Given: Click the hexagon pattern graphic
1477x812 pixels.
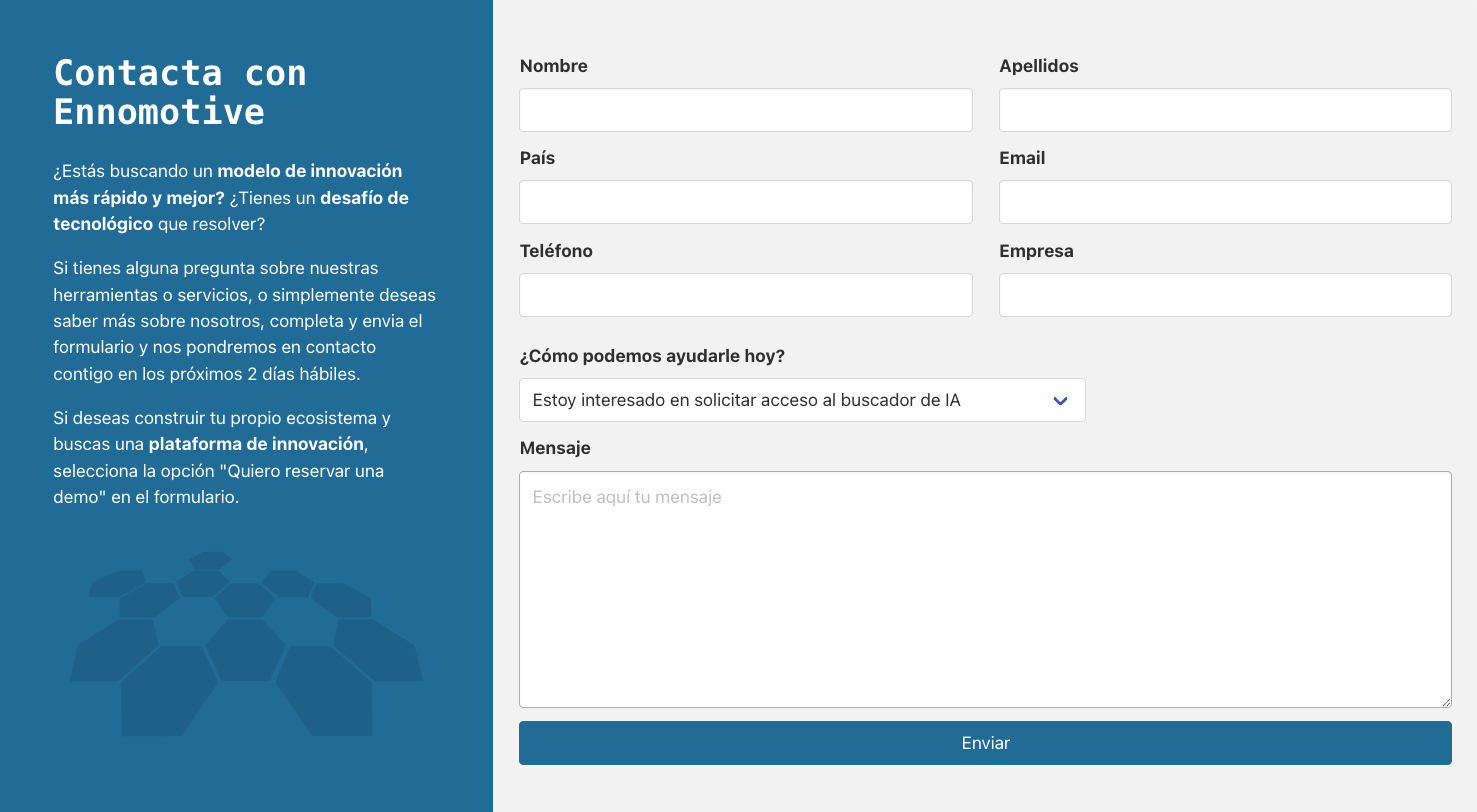Looking at the screenshot, I should click(246, 645).
